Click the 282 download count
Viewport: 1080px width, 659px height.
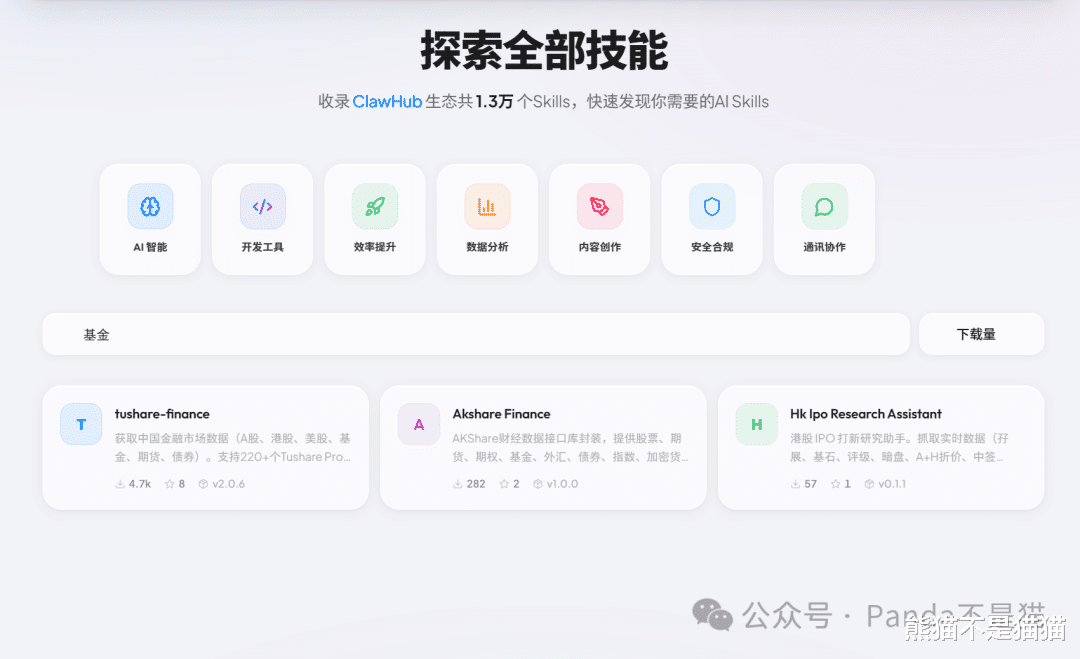476,484
